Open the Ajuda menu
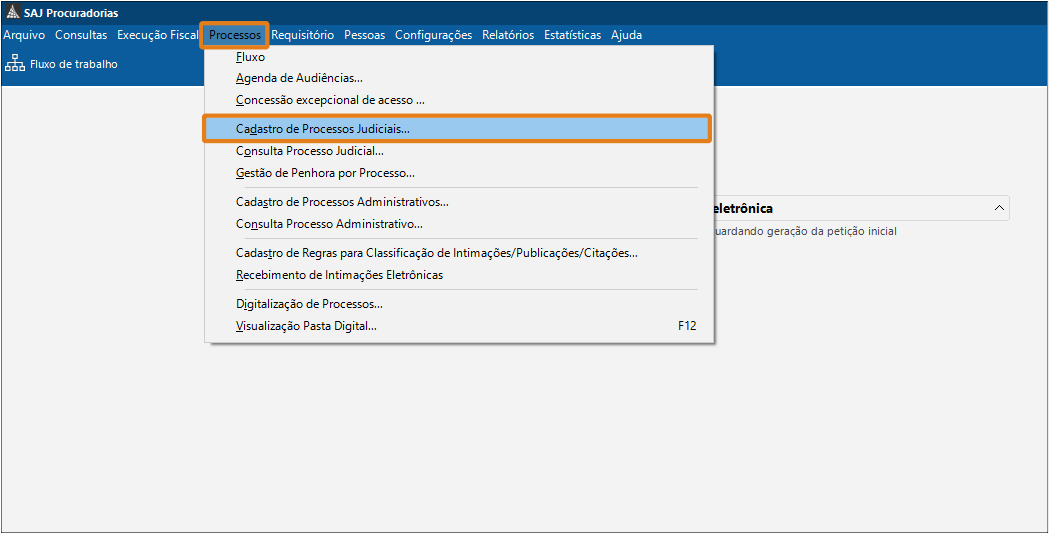 tap(626, 35)
